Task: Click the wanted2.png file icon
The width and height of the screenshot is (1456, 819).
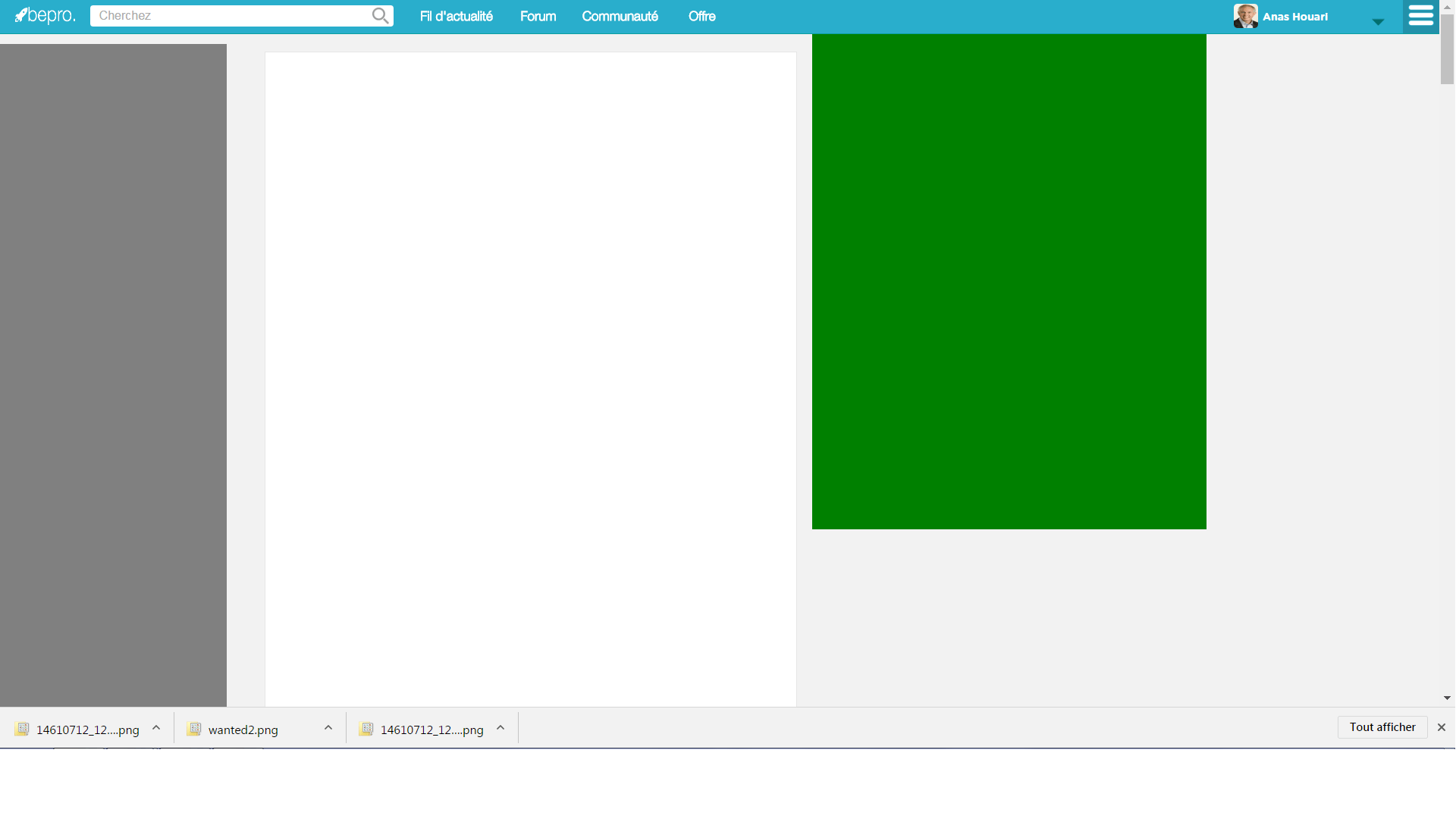Action: coord(195,729)
